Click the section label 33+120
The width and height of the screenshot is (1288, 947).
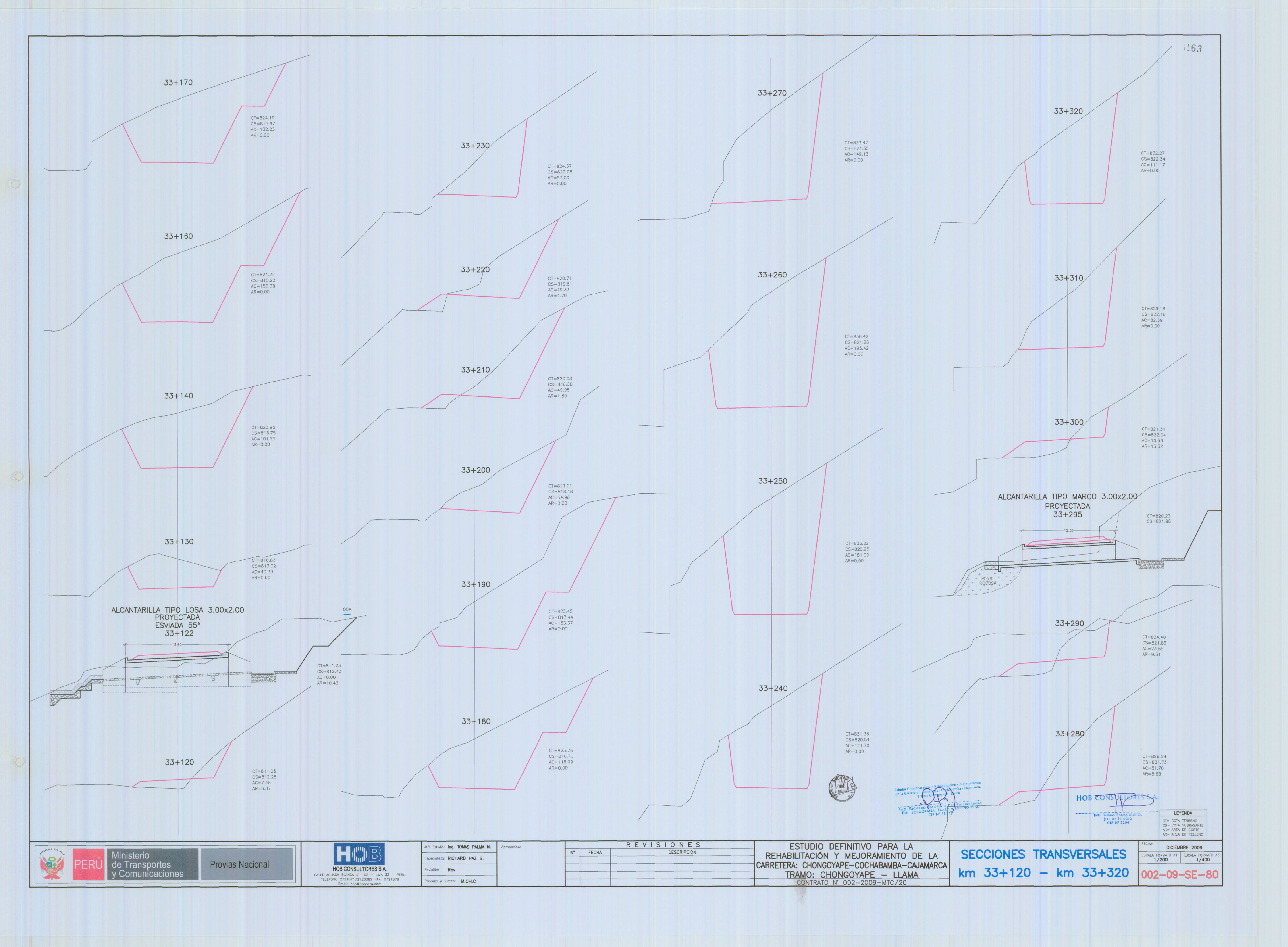click(x=179, y=762)
